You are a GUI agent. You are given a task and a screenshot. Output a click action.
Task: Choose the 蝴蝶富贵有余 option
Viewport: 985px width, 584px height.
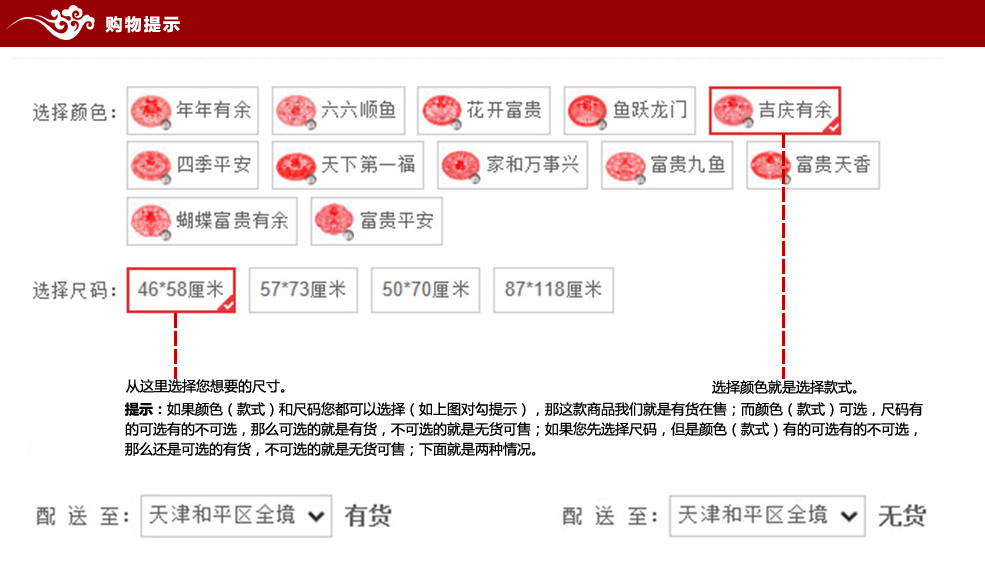pos(212,221)
